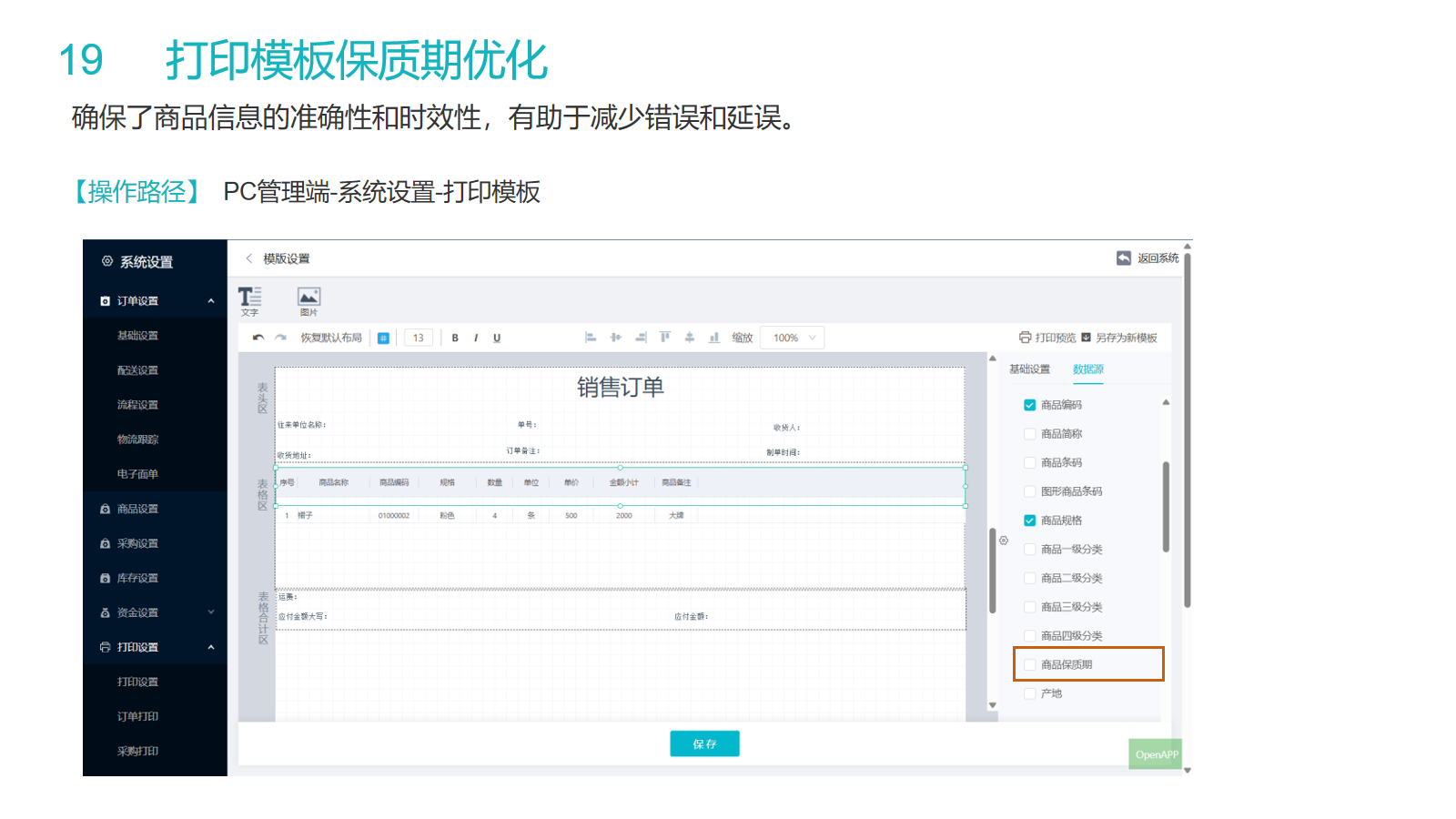The image size is (1456, 819).
Task: Open the 100% zoom dropdown
Action: tap(793, 338)
